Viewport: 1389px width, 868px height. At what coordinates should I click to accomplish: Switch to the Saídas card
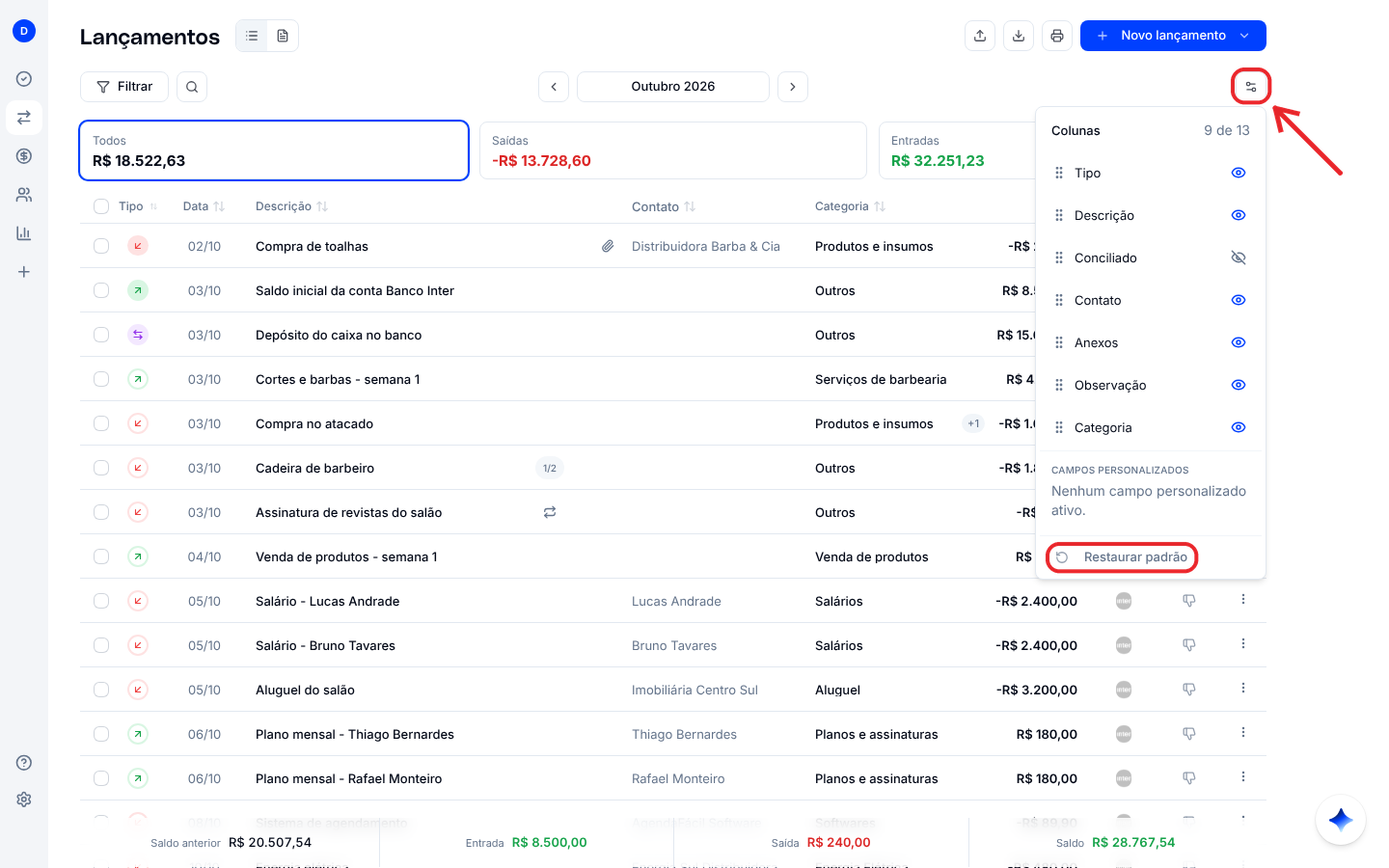tap(672, 150)
